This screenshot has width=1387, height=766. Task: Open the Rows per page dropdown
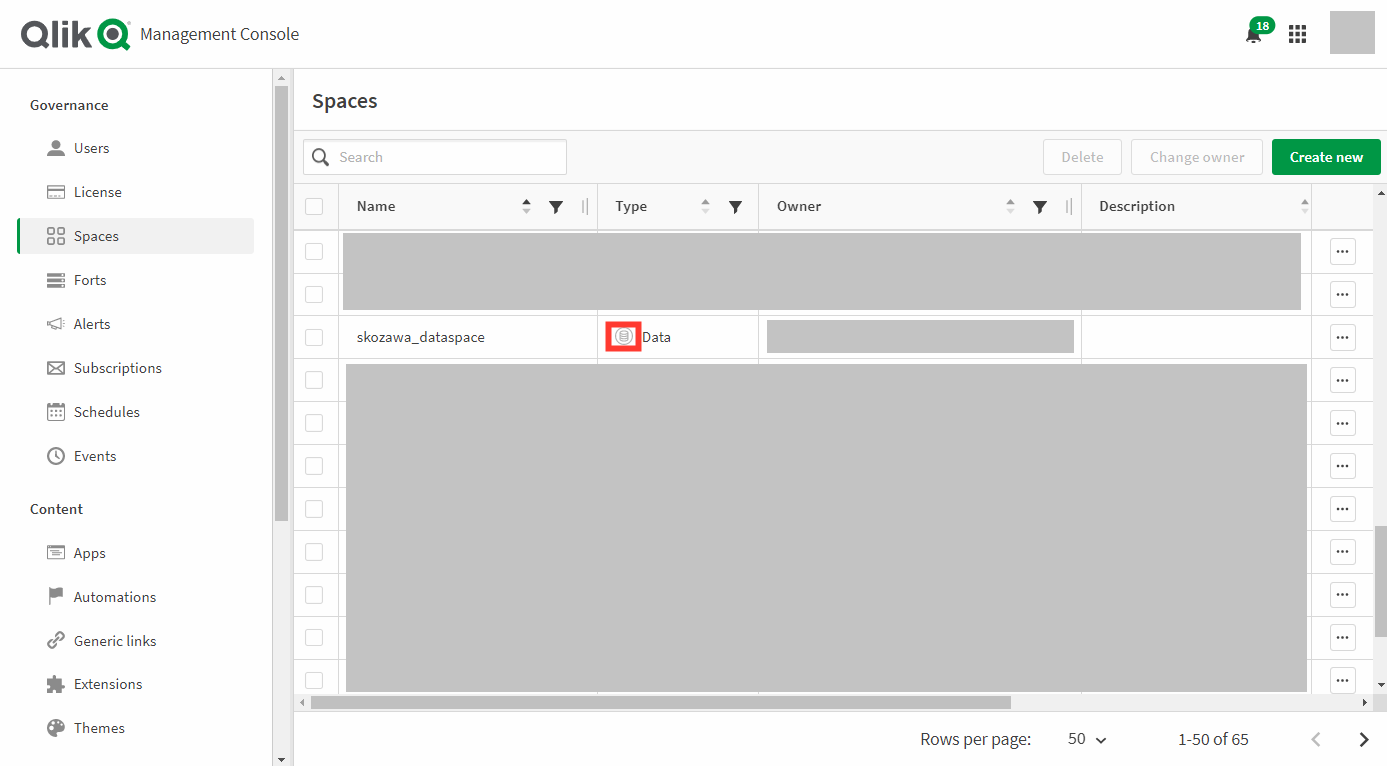1085,739
